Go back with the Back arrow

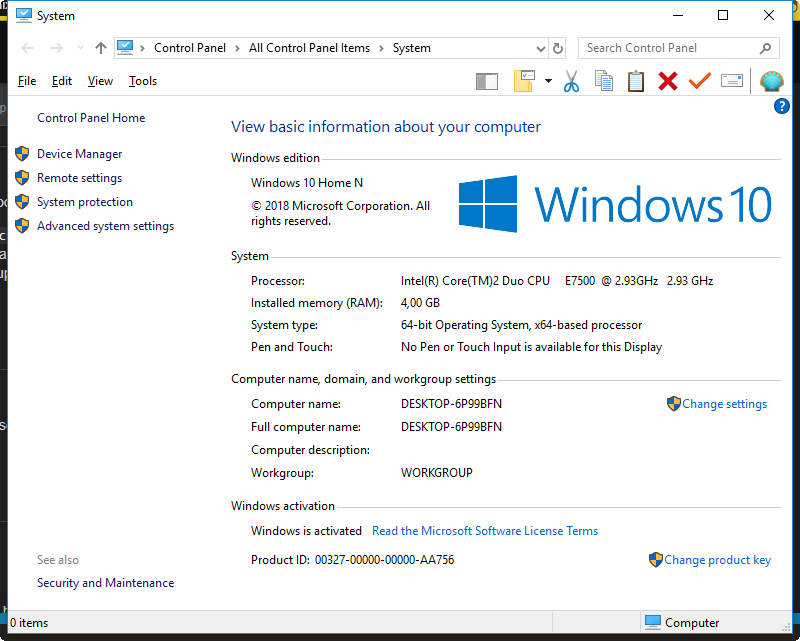point(27,48)
